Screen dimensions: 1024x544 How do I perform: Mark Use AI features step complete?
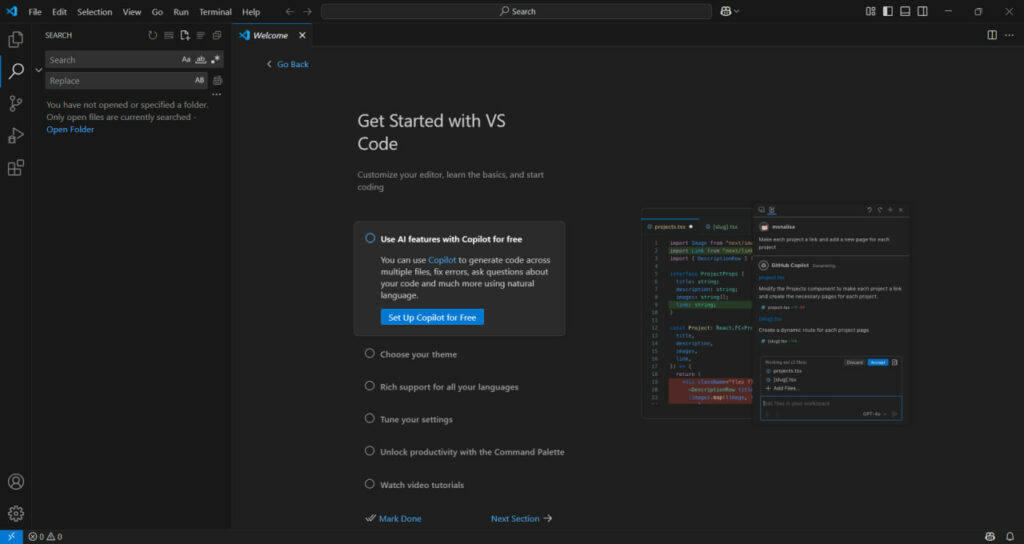pos(370,238)
